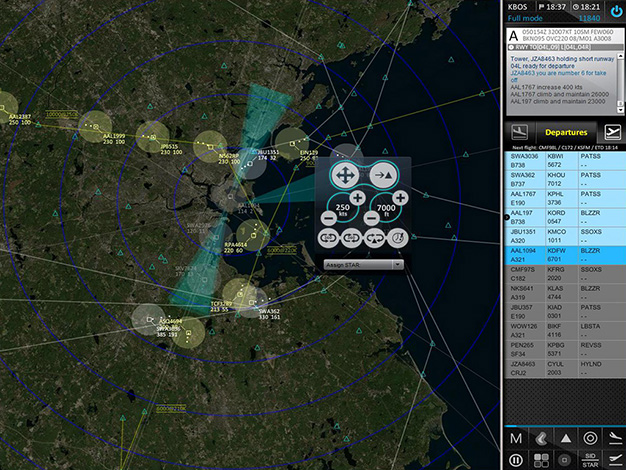This screenshot has height=470, width=626.
Task: Increase the 7000 ft altitude
Action: (399, 197)
